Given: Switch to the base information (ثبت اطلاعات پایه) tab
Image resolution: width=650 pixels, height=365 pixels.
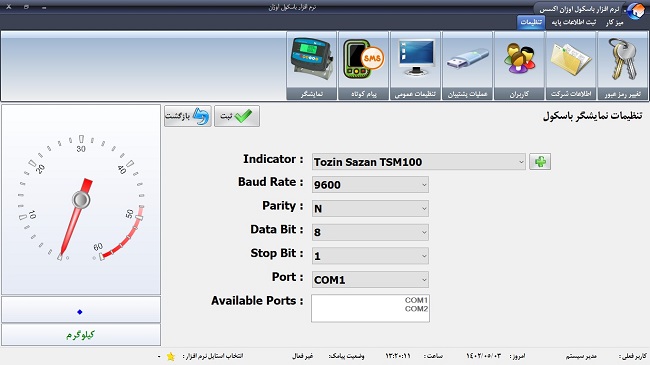Looking at the screenshot, I should (x=574, y=22).
